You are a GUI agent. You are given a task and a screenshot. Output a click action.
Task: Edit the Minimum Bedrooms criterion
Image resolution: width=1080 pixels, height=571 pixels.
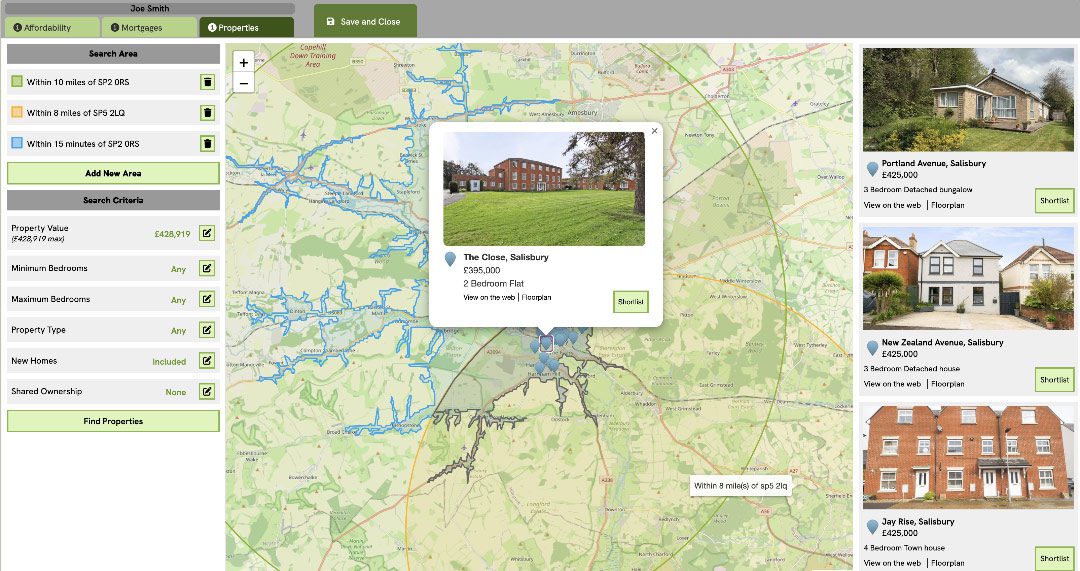(207, 268)
